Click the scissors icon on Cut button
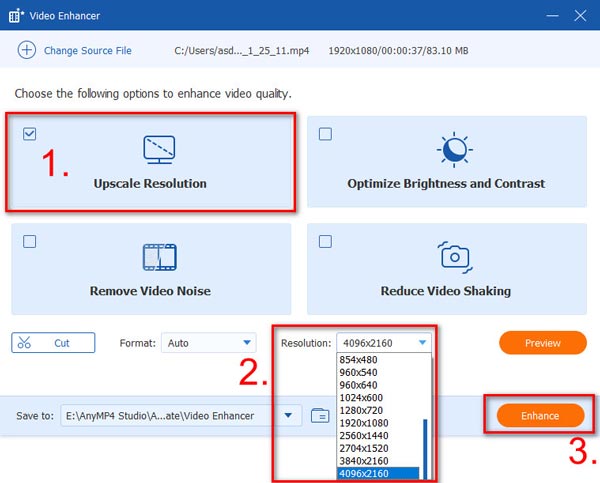 (24, 343)
